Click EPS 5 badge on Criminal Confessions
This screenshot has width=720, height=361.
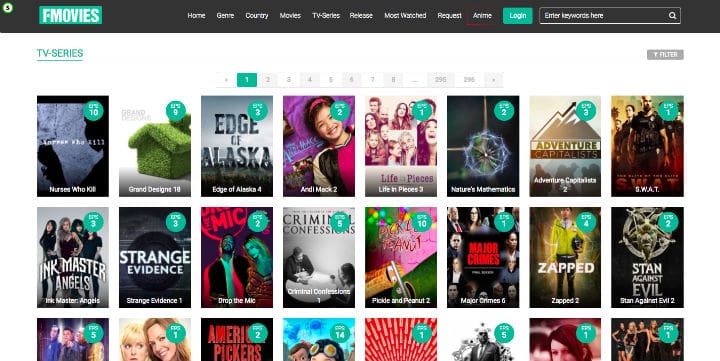[x=340, y=222]
